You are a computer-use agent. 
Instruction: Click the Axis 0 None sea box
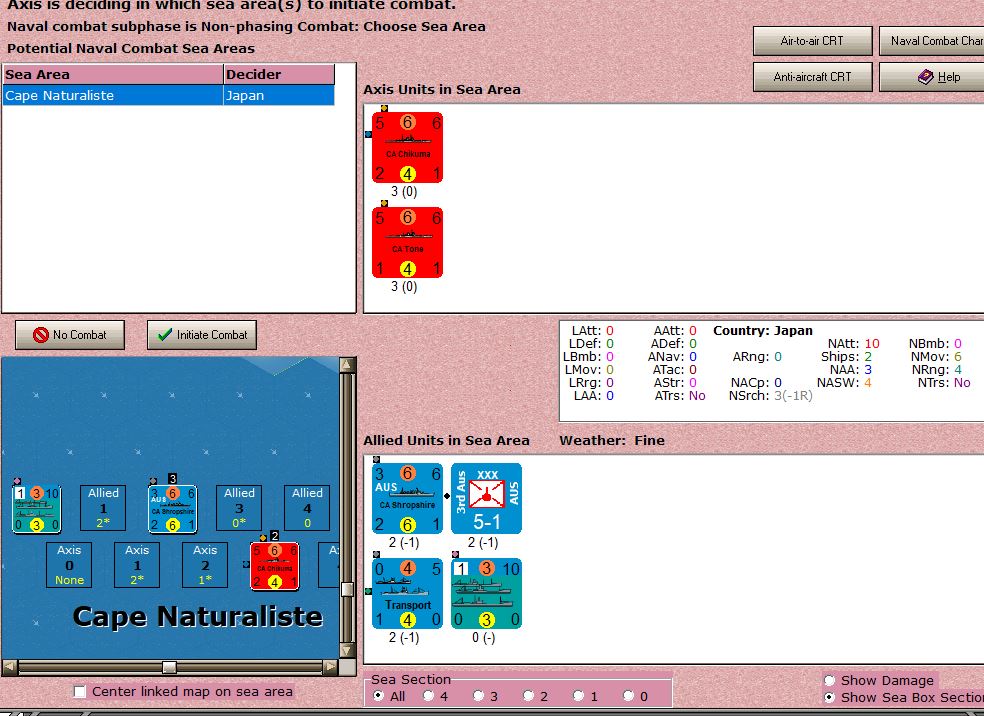69,565
